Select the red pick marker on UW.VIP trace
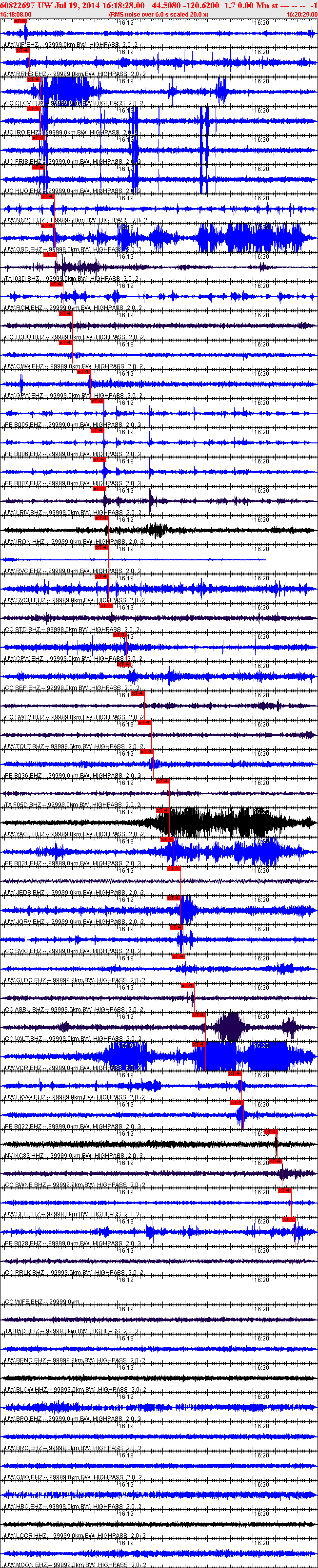Screen dimensions: 318x1568 [20, 21]
